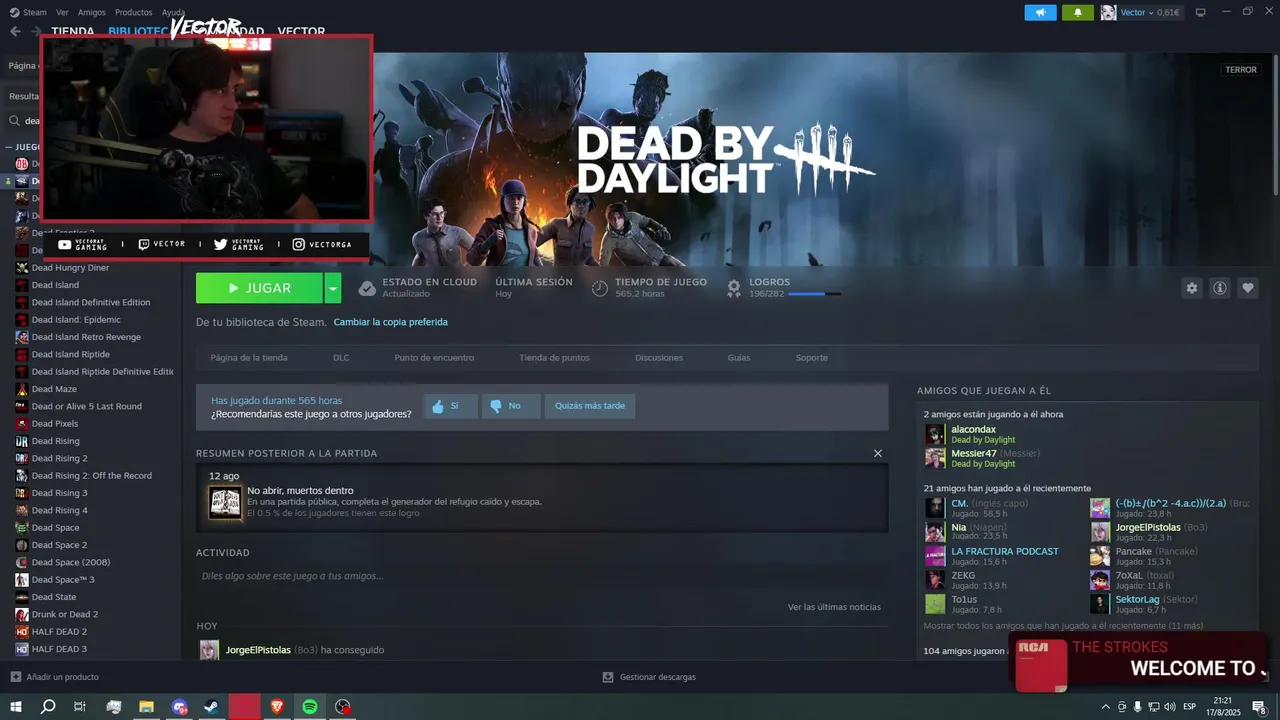Open the DLC tab
Screen dimensions: 1280x720
[x=341, y=358]
